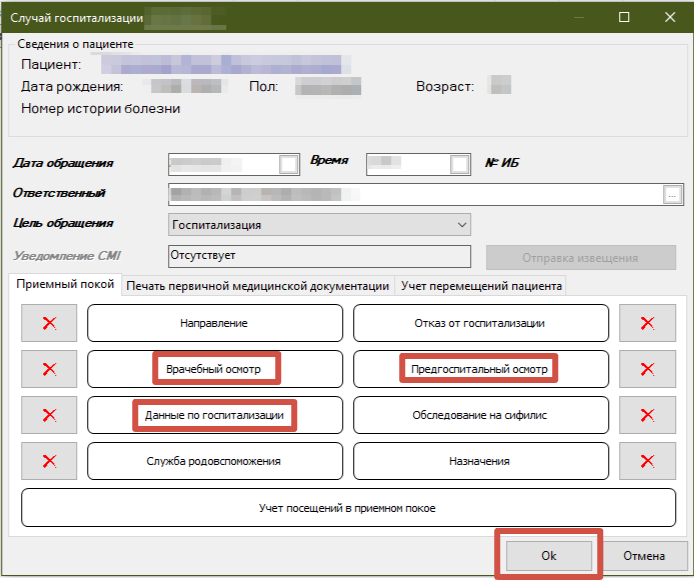The image size is (694, 580).
Task: Expand the Цель обращения dropdown
Action: (461, 225)
